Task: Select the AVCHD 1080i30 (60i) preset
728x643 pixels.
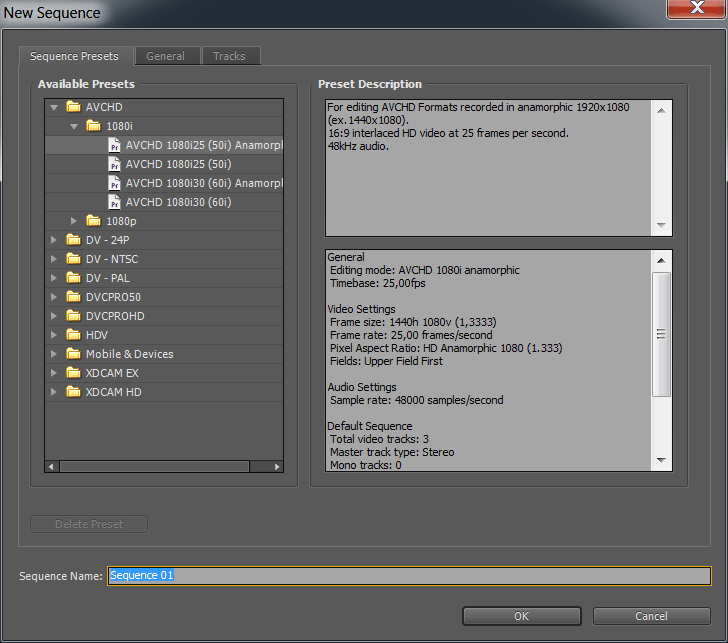Action: [164, 202]
